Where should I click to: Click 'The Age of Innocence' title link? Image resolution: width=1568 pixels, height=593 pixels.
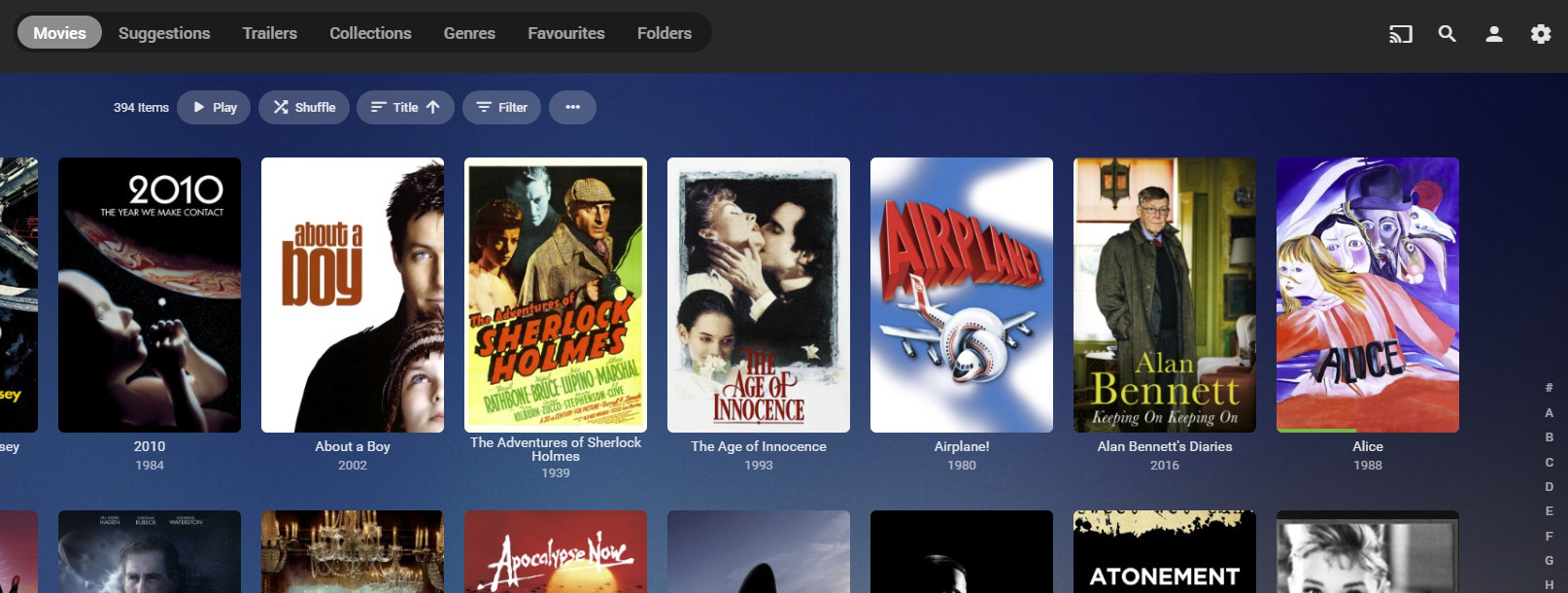(759, 446)
